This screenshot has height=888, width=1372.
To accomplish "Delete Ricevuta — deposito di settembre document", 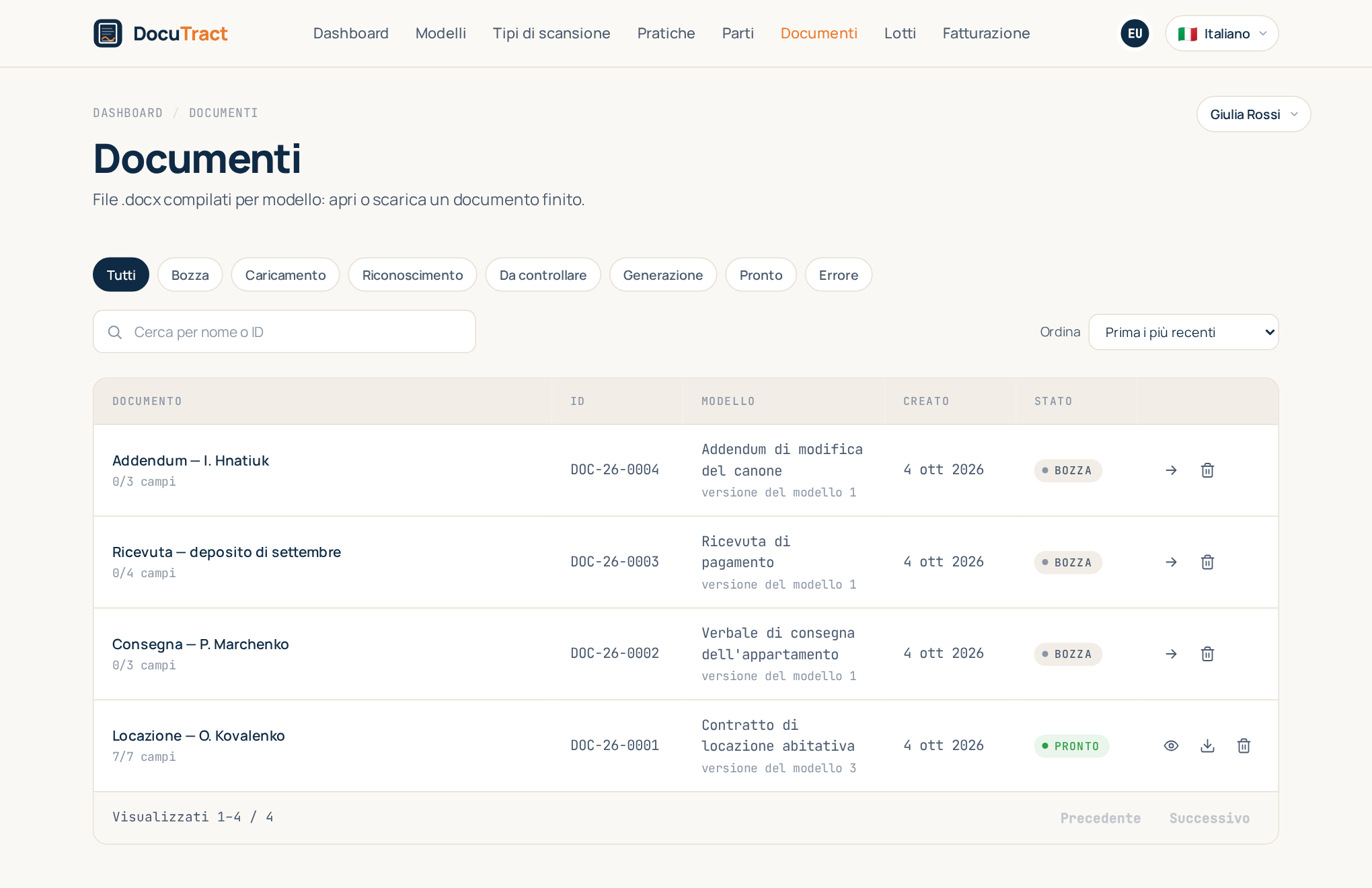I will (1207, 562).
